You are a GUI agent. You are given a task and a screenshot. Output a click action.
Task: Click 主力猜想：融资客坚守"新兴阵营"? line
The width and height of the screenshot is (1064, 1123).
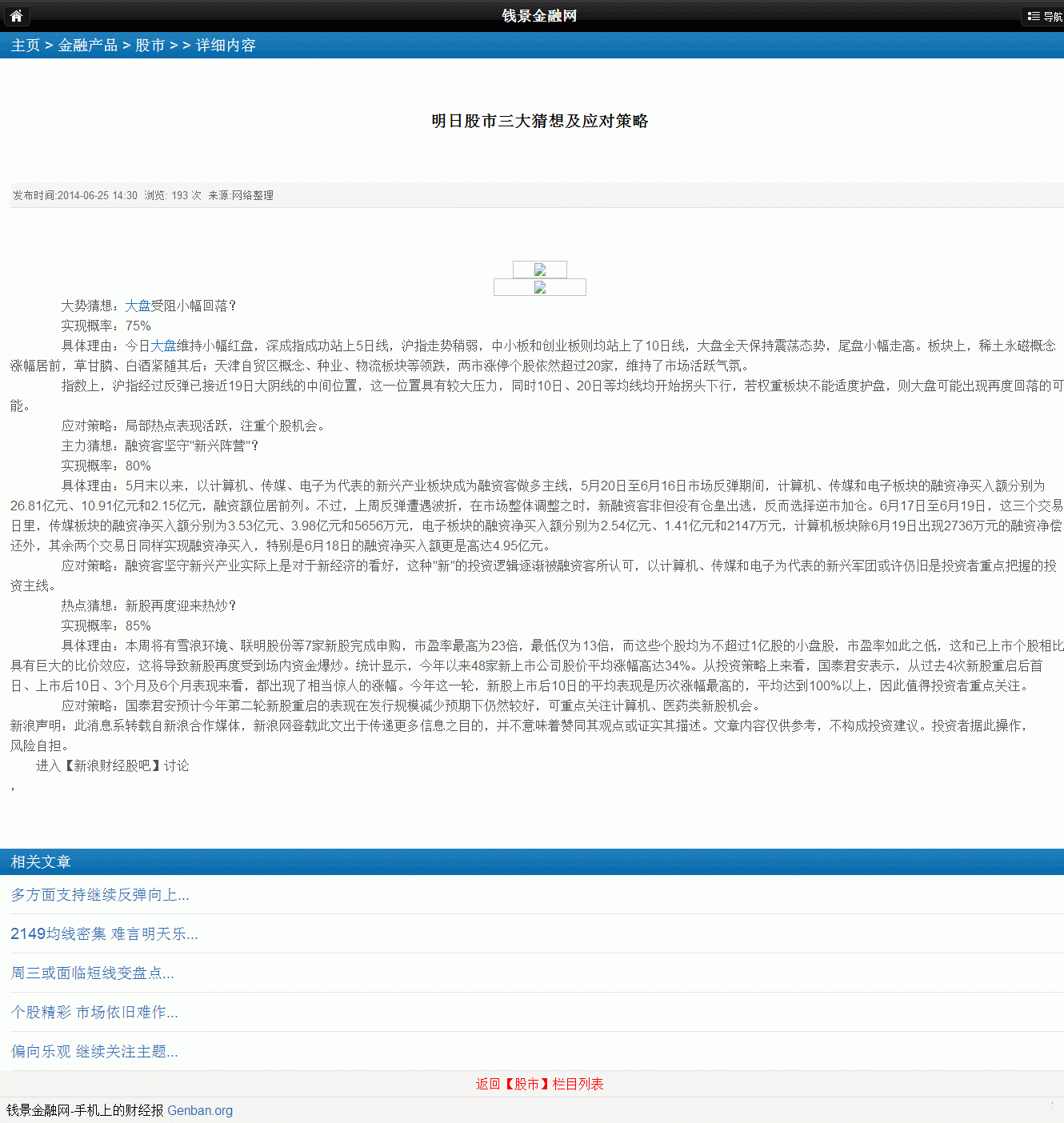point(160,446)
